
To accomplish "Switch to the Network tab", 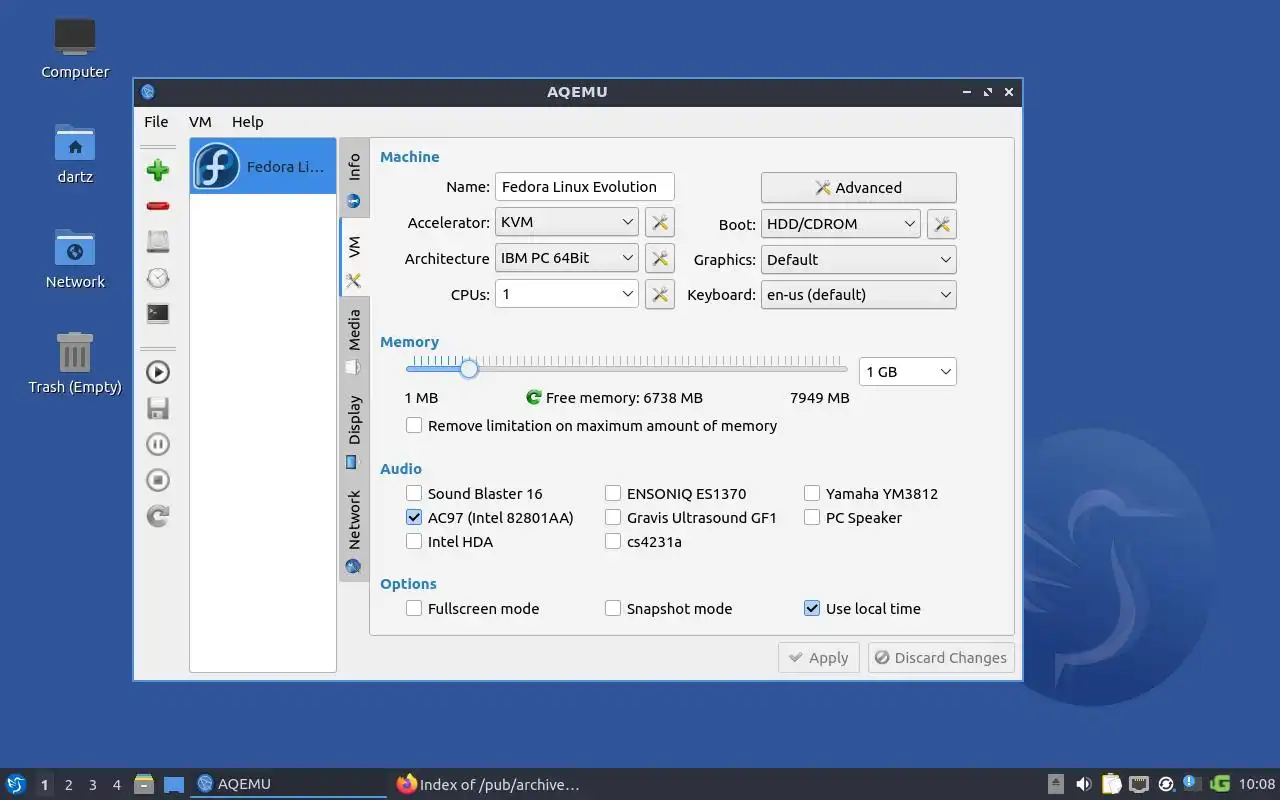I will coord(354,530).
